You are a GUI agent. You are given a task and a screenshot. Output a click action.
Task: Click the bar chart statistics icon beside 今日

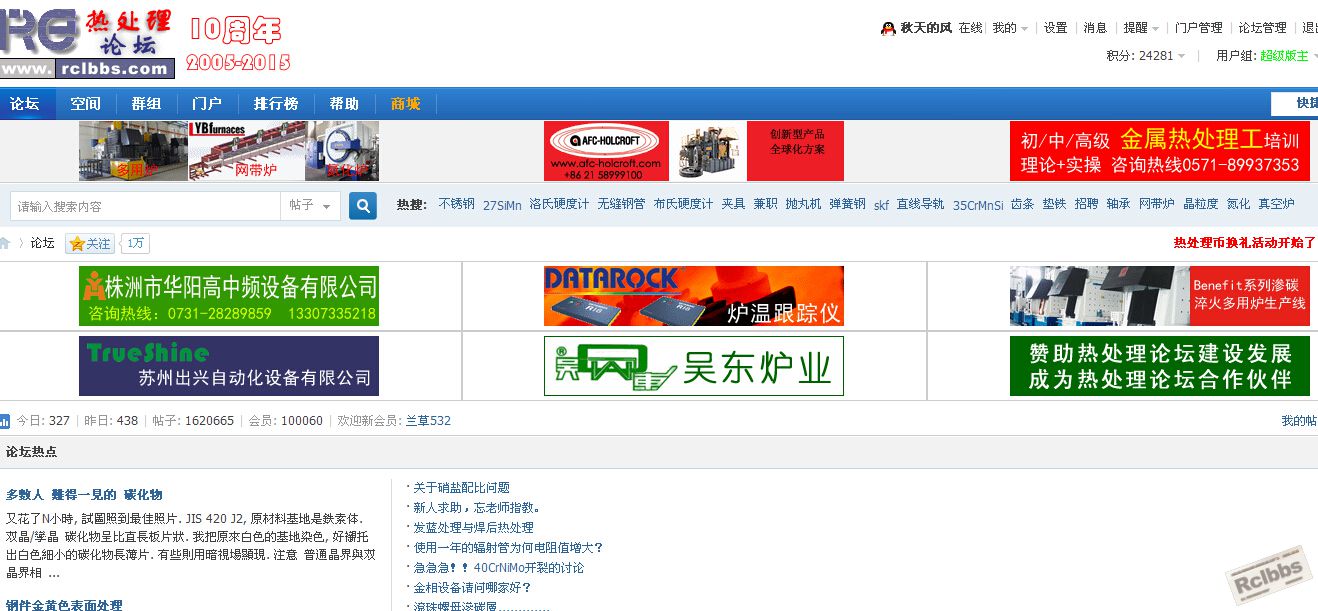[4, 421]
